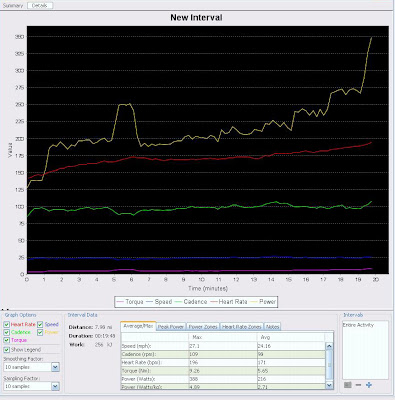Uncheck the Heart Rate checkbox

click(x=6, y=324)
